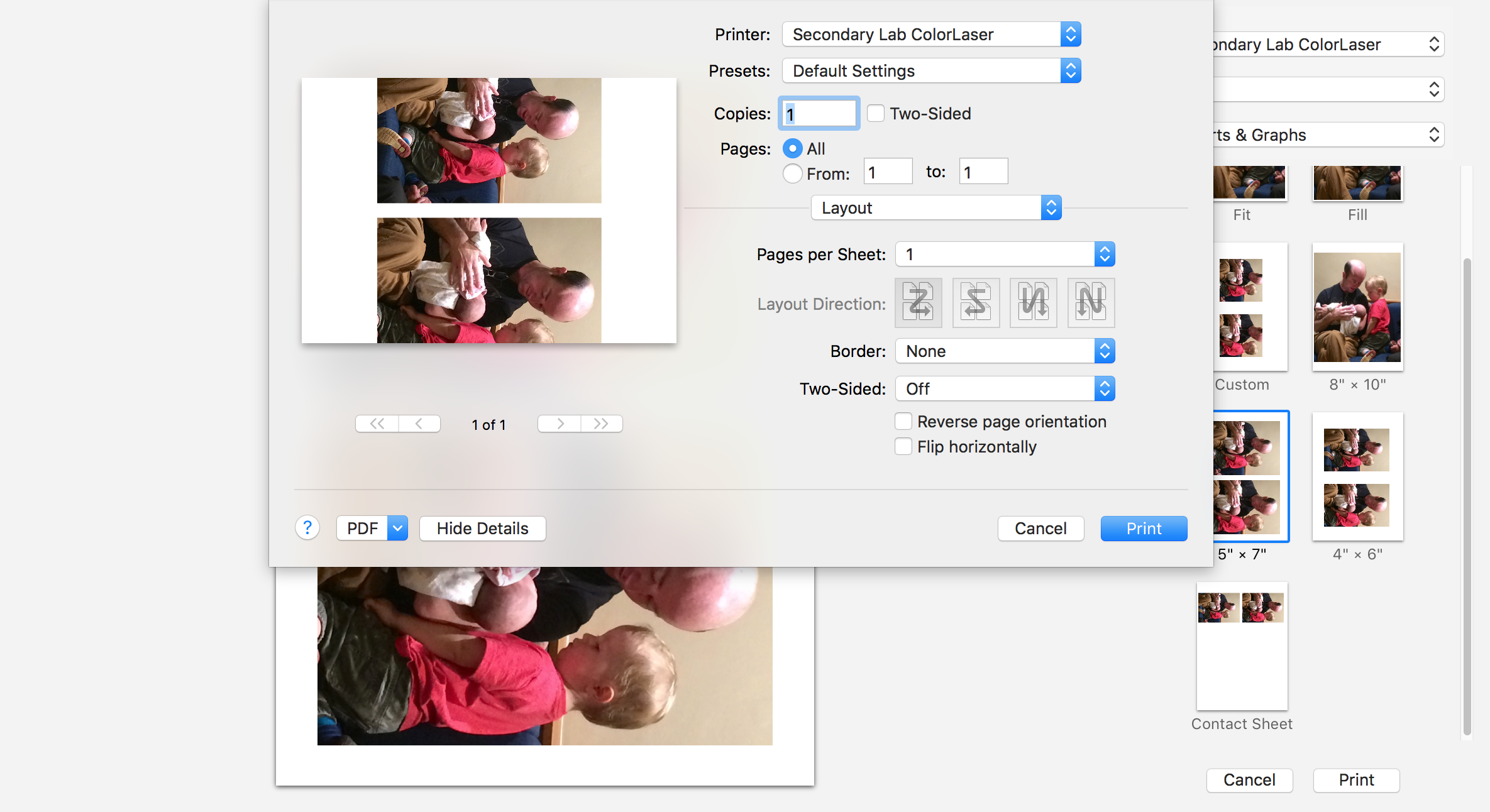This screenshot has height=812, width=1490.
Task: Expand the PDF dropdown arrow
Action: [397, 528]
